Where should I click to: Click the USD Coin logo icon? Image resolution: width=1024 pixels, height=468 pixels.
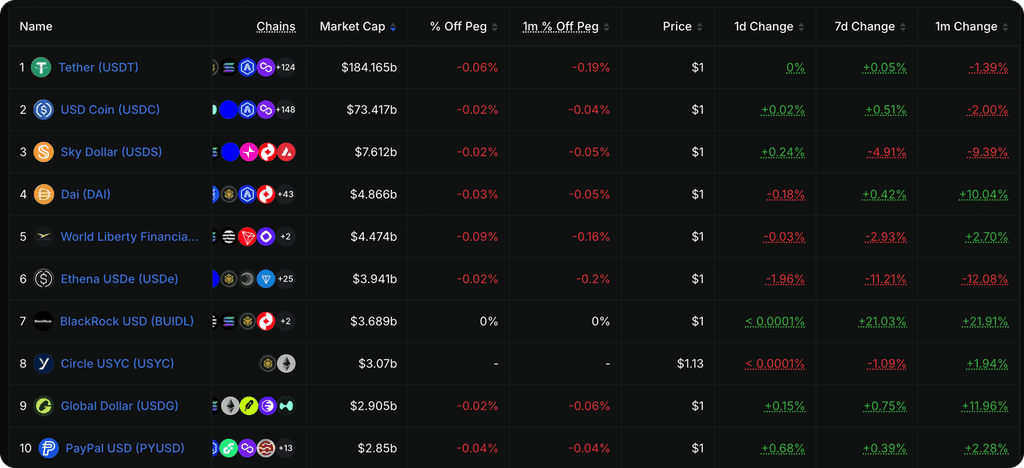(x=43, y=110)
